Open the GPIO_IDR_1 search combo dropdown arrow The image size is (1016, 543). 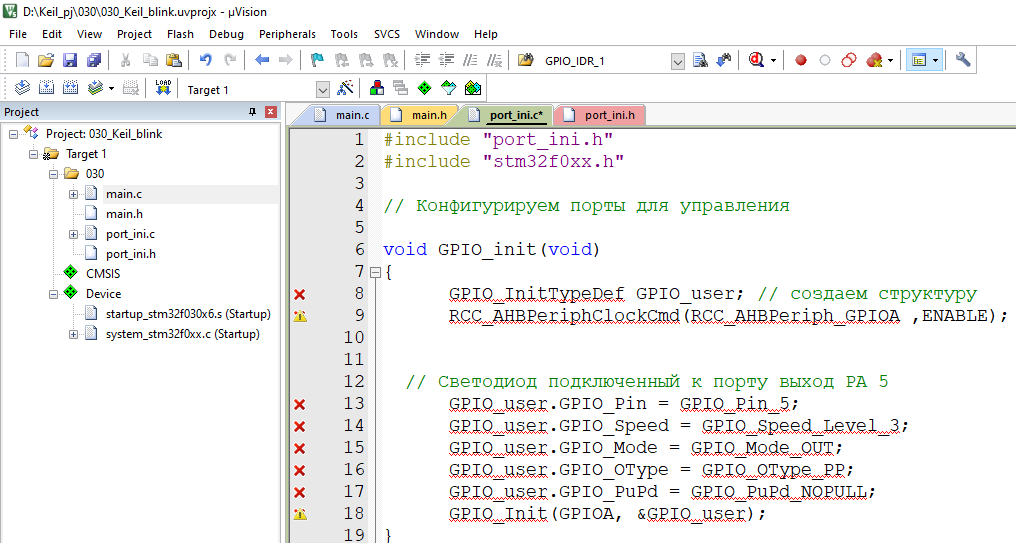[677, 62]
